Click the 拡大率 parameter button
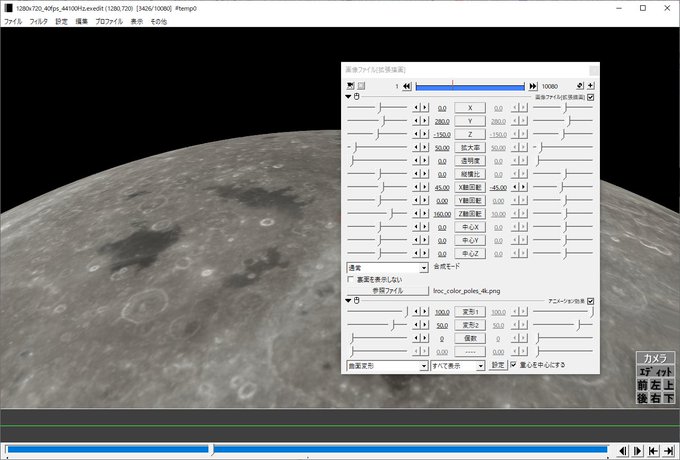This screenshot has width=680, height=460. 470,148
